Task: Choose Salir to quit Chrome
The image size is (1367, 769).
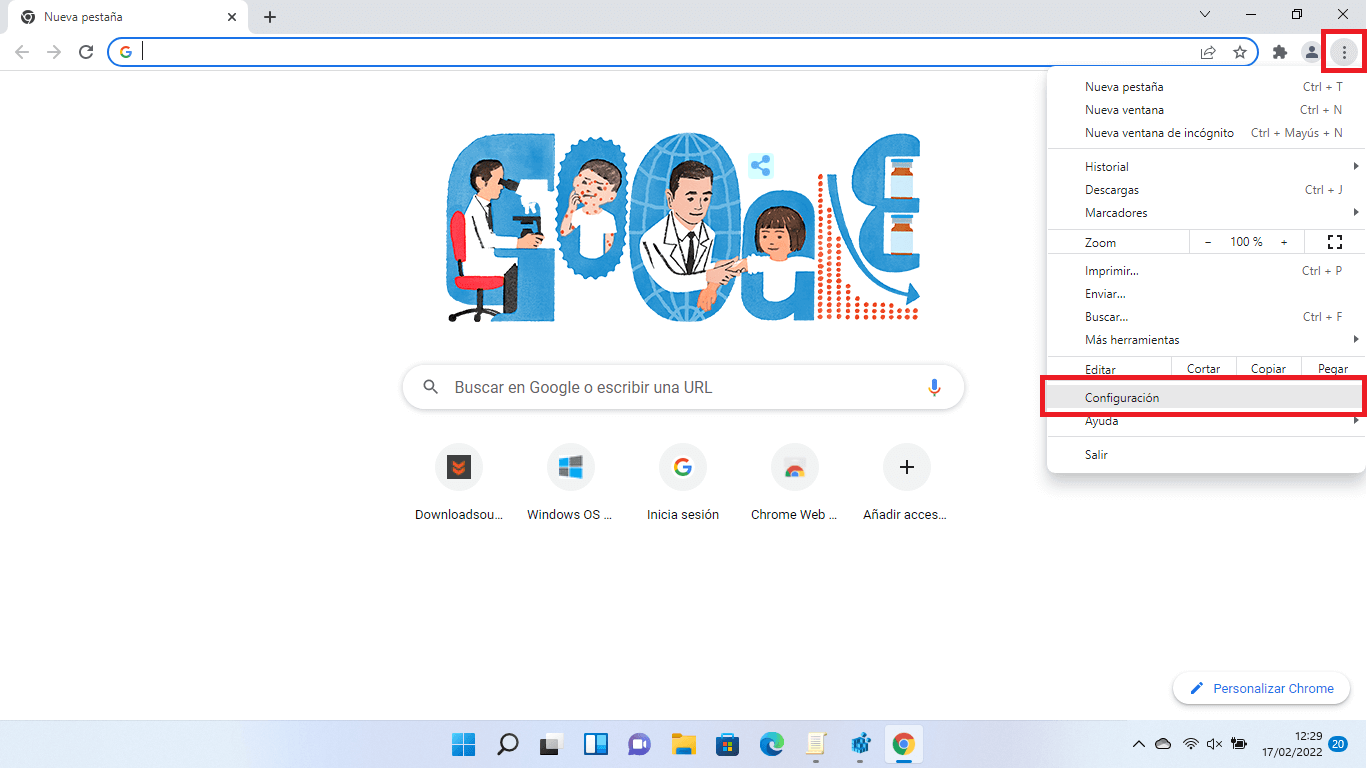Action: (1206, 455)
